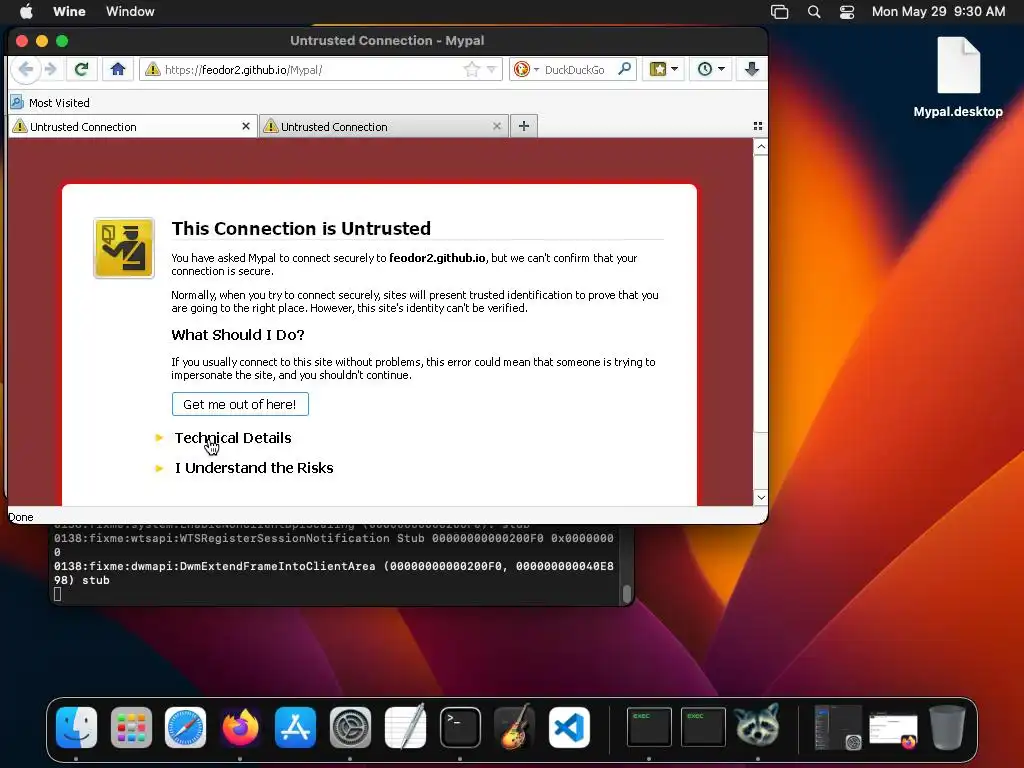Switch to the second Untrusted Connection tab
The image size is (1024, 768).
(383, 126)
